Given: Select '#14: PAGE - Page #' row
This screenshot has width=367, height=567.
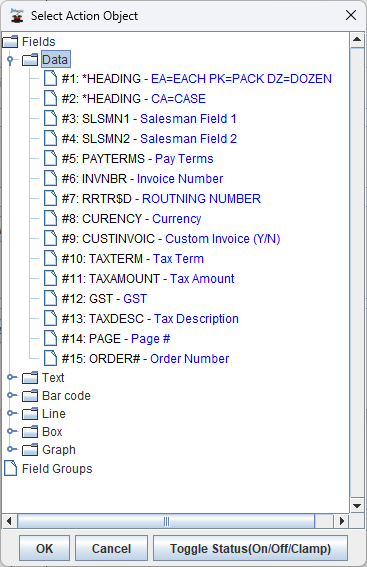Looking at the screenshot, I should pyautogui.click(x=116, y=338).
